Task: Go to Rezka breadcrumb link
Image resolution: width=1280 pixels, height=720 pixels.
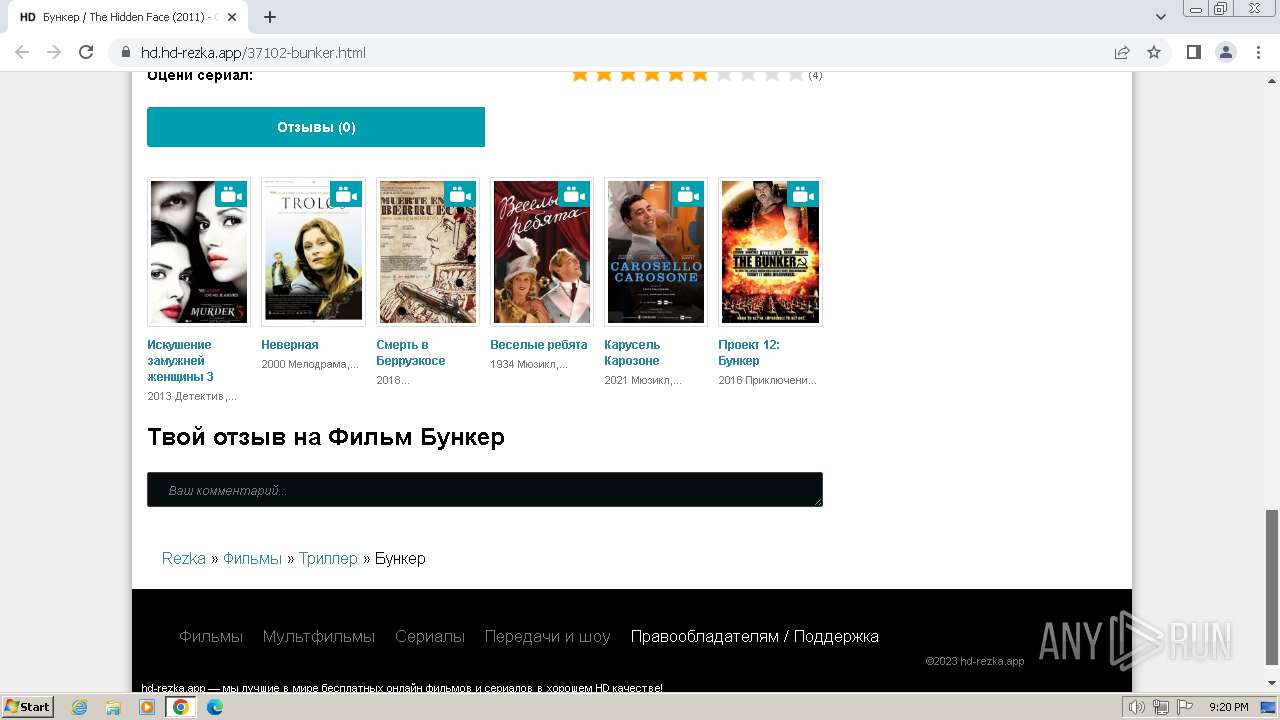Action: (184, 558)
